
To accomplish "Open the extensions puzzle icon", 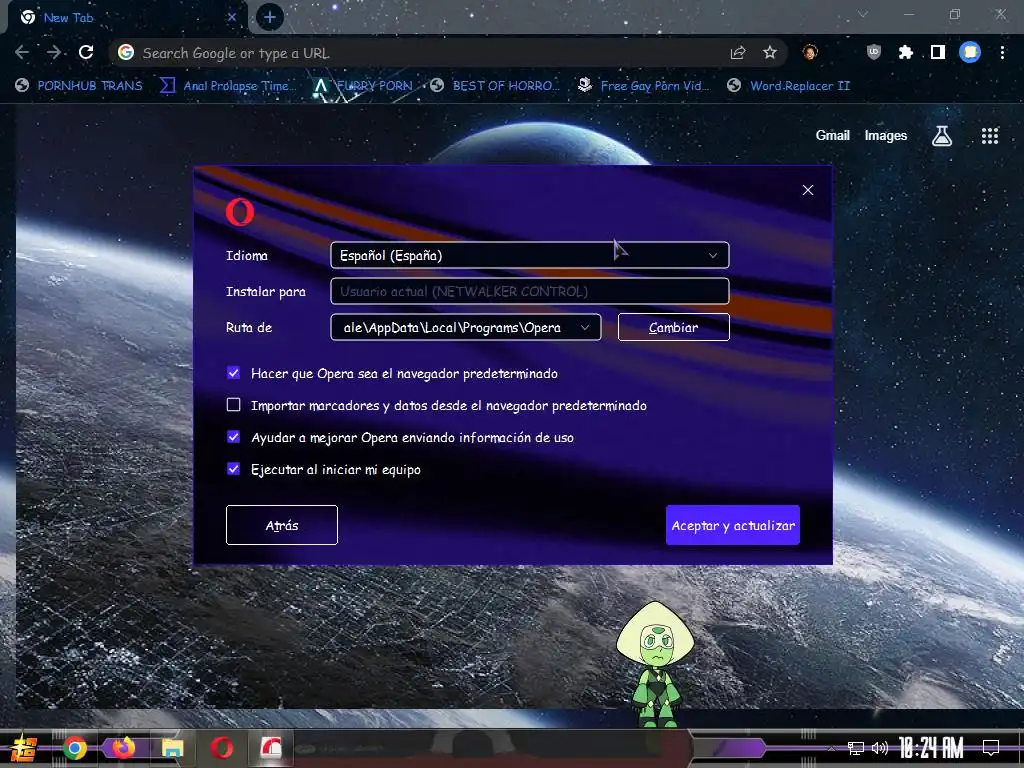I will coord(906,52).
